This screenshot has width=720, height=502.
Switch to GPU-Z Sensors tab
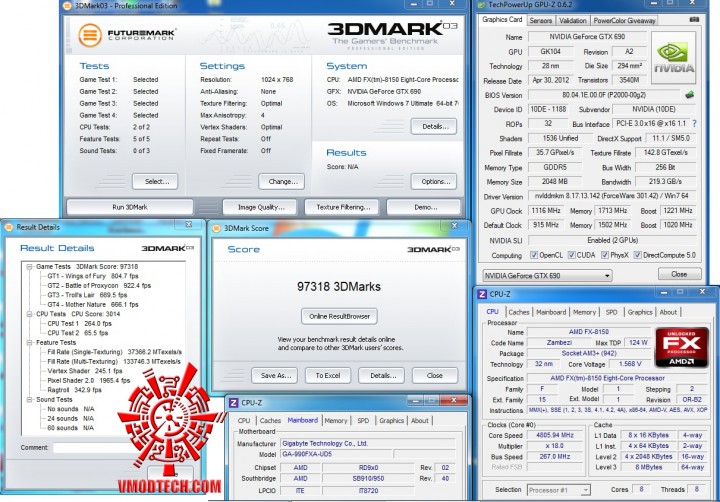(x=540, y=21)
